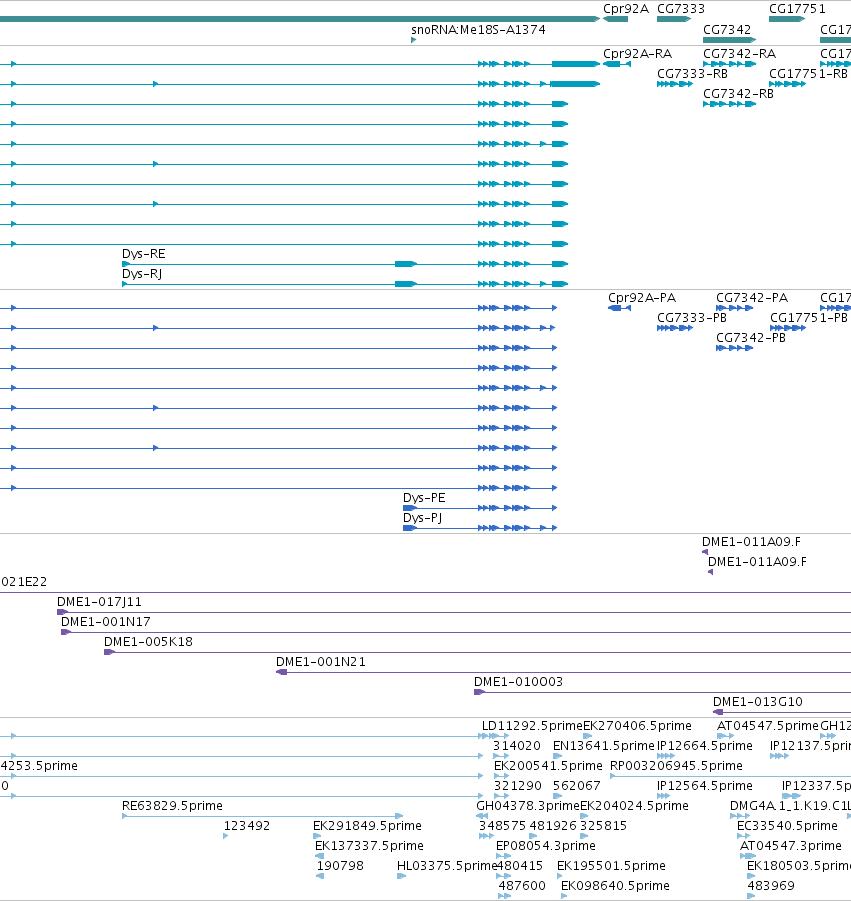
Task: Select the RE63829.5prime EST label
Action: pos(172,806)
